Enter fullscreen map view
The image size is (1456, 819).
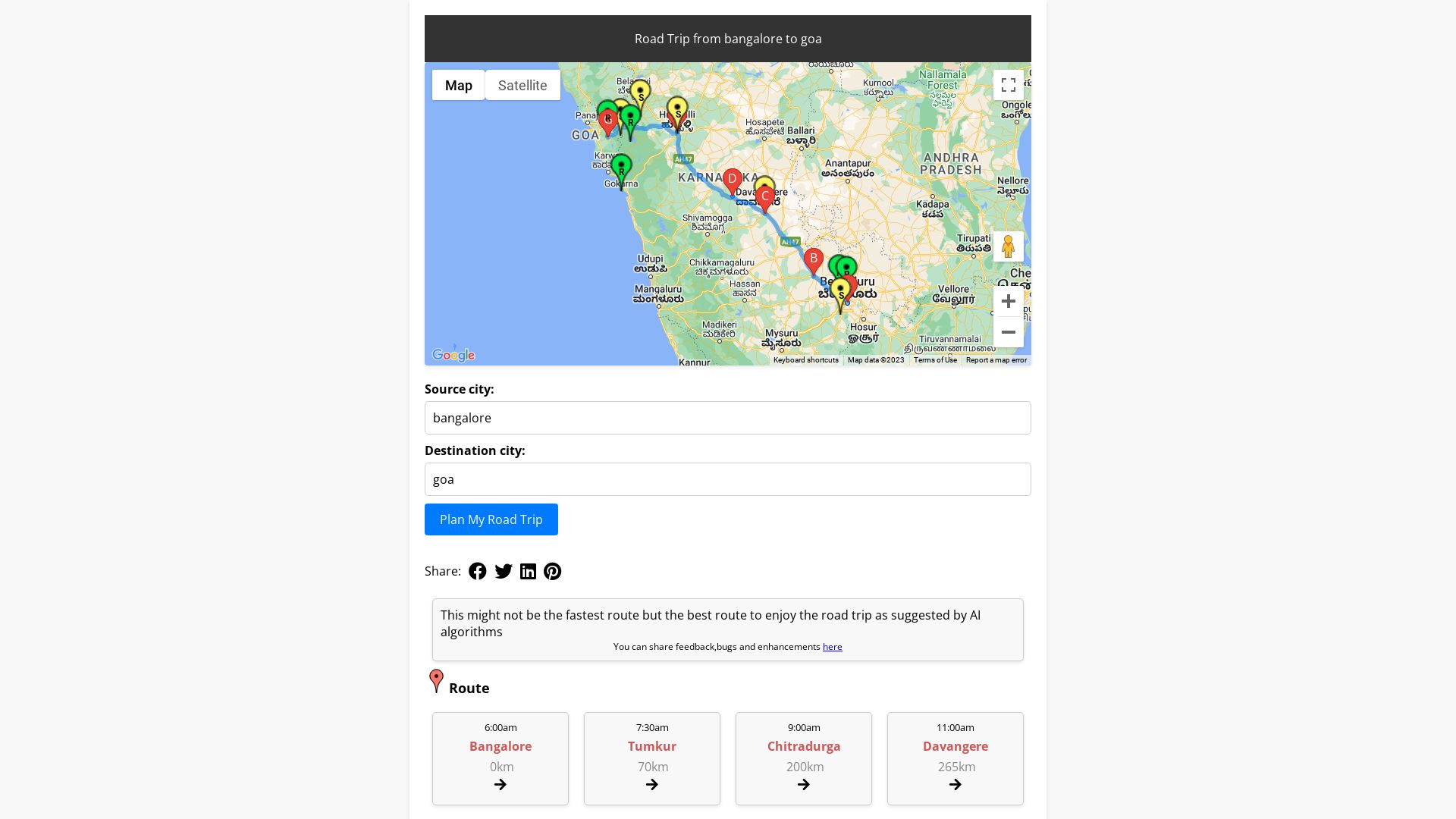[1009, 85]
